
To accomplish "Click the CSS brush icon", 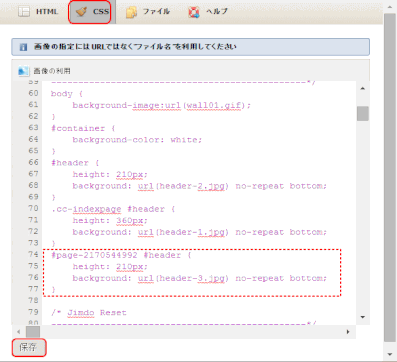I will click(81, 12).
